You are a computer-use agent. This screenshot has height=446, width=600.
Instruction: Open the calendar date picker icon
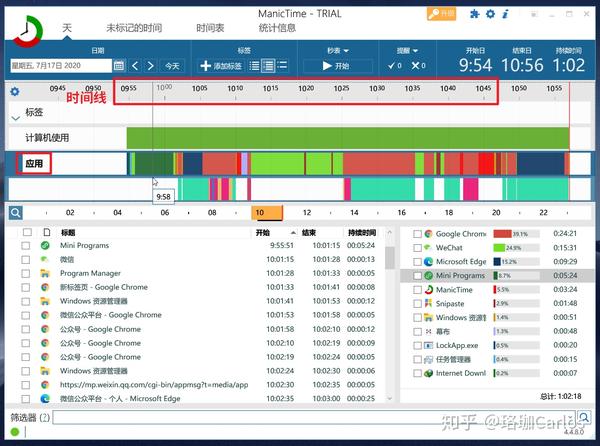click(119, 66)
